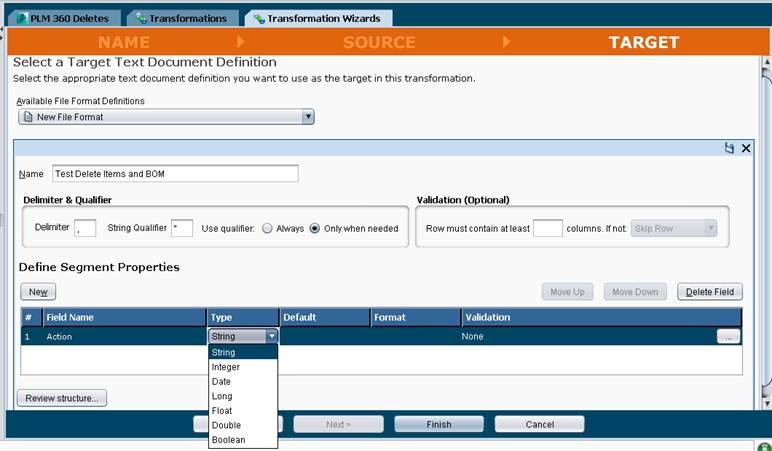Click the Move Down button
The width and height of the screenshot is (772, 451).
point(635,292)
